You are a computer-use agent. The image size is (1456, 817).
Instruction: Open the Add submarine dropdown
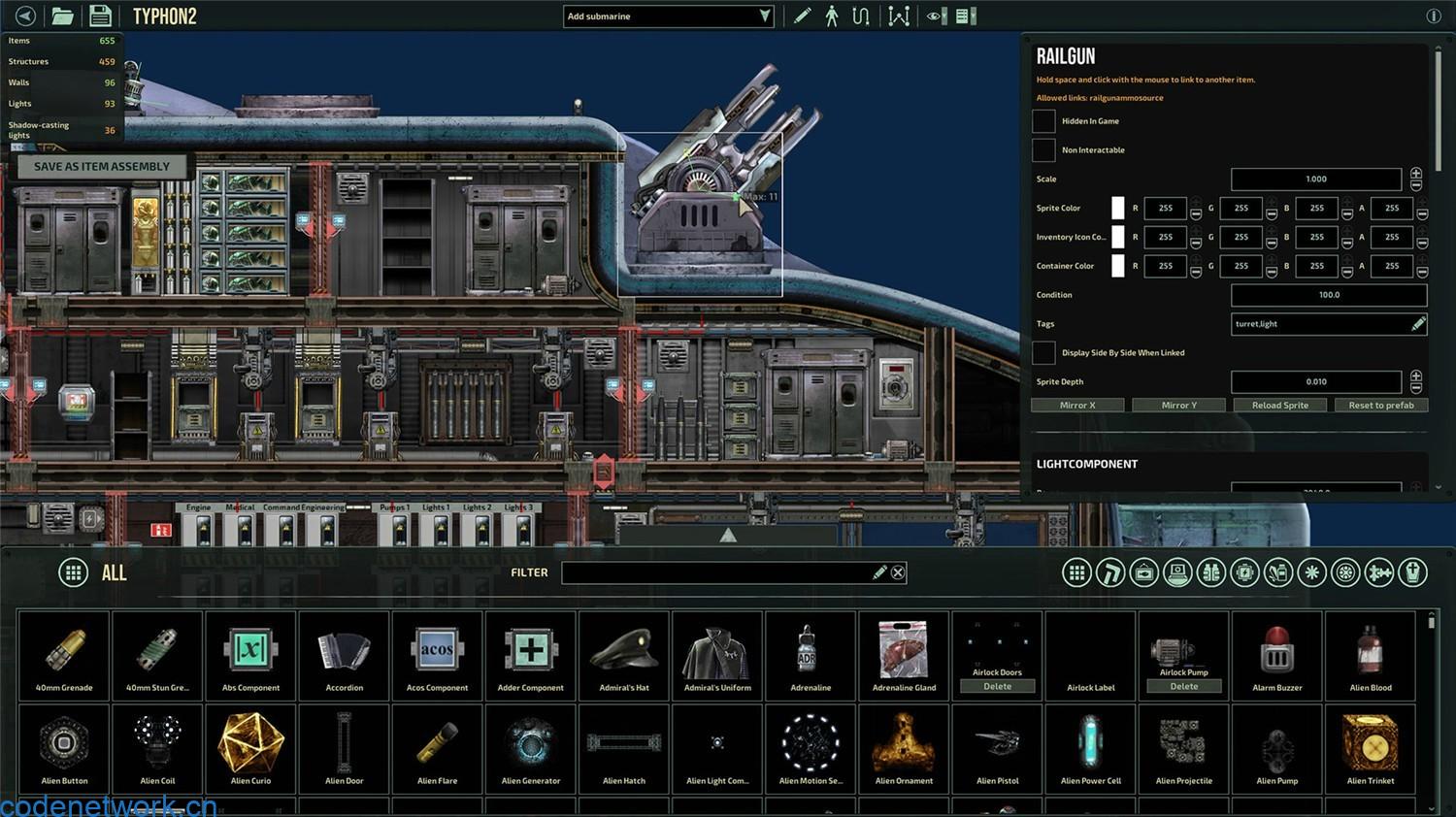(669, 16)
